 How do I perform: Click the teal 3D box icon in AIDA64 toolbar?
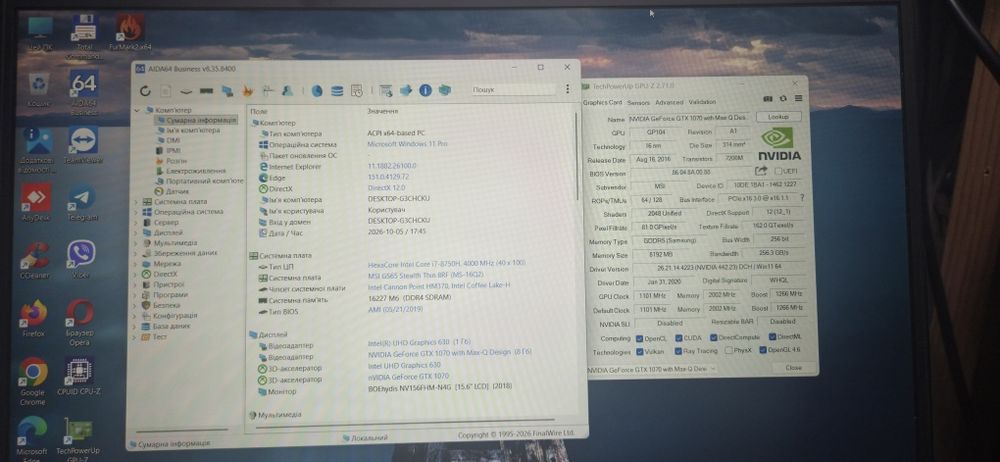[445, 91]
